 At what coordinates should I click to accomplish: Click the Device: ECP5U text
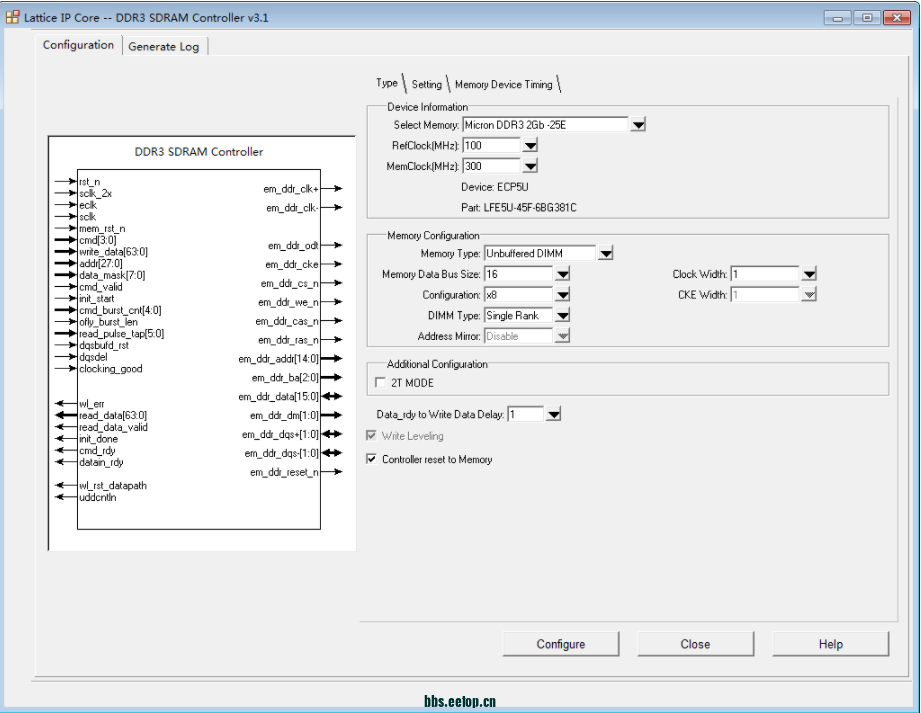[x=495, y=187]
